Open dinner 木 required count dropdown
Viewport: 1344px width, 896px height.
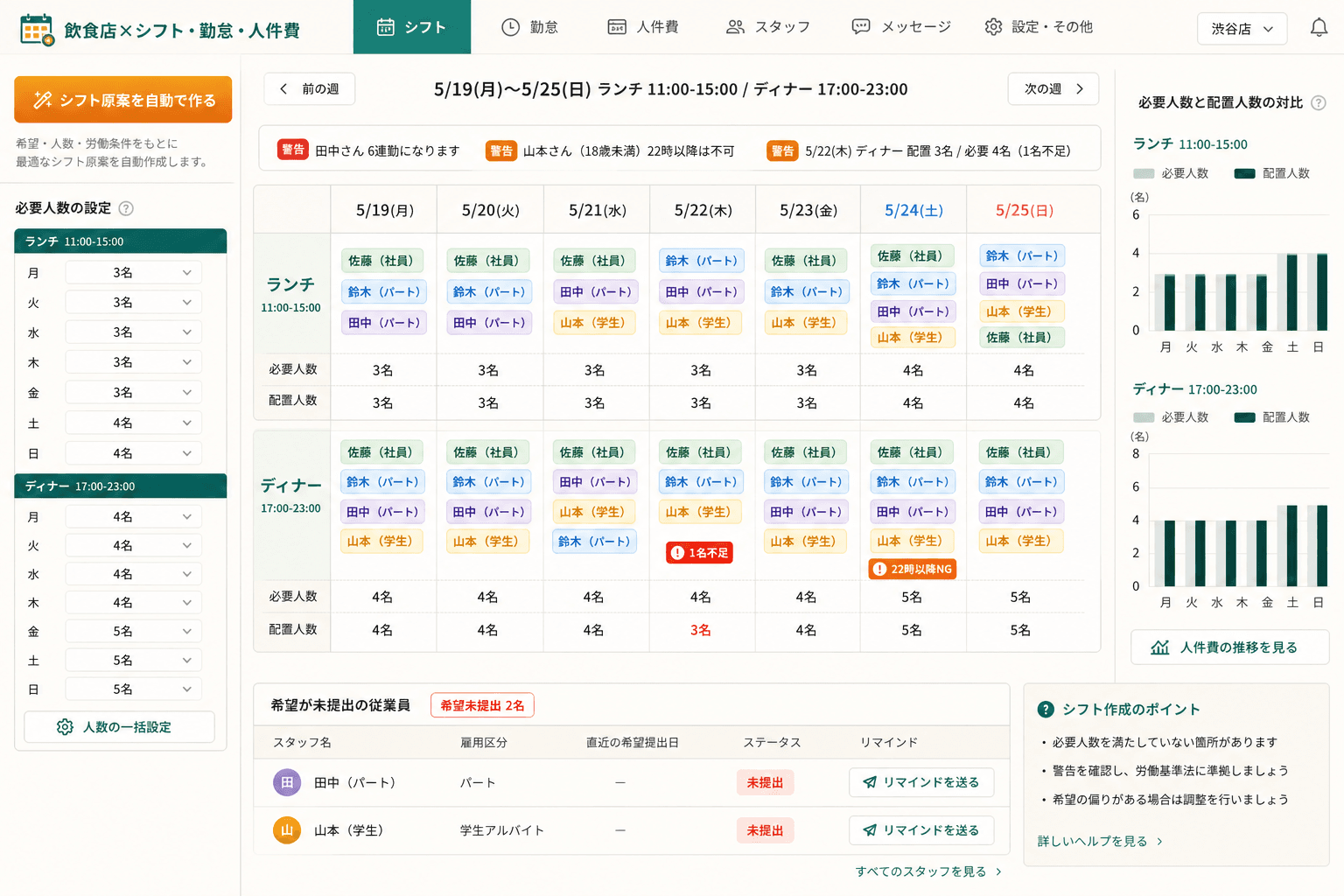click(133, 603)
